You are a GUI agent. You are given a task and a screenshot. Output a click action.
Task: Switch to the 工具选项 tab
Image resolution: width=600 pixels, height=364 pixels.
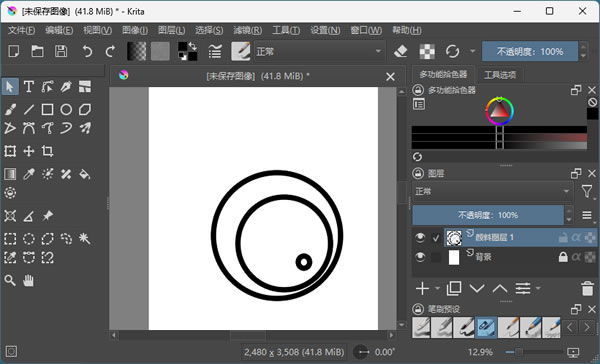500,75
